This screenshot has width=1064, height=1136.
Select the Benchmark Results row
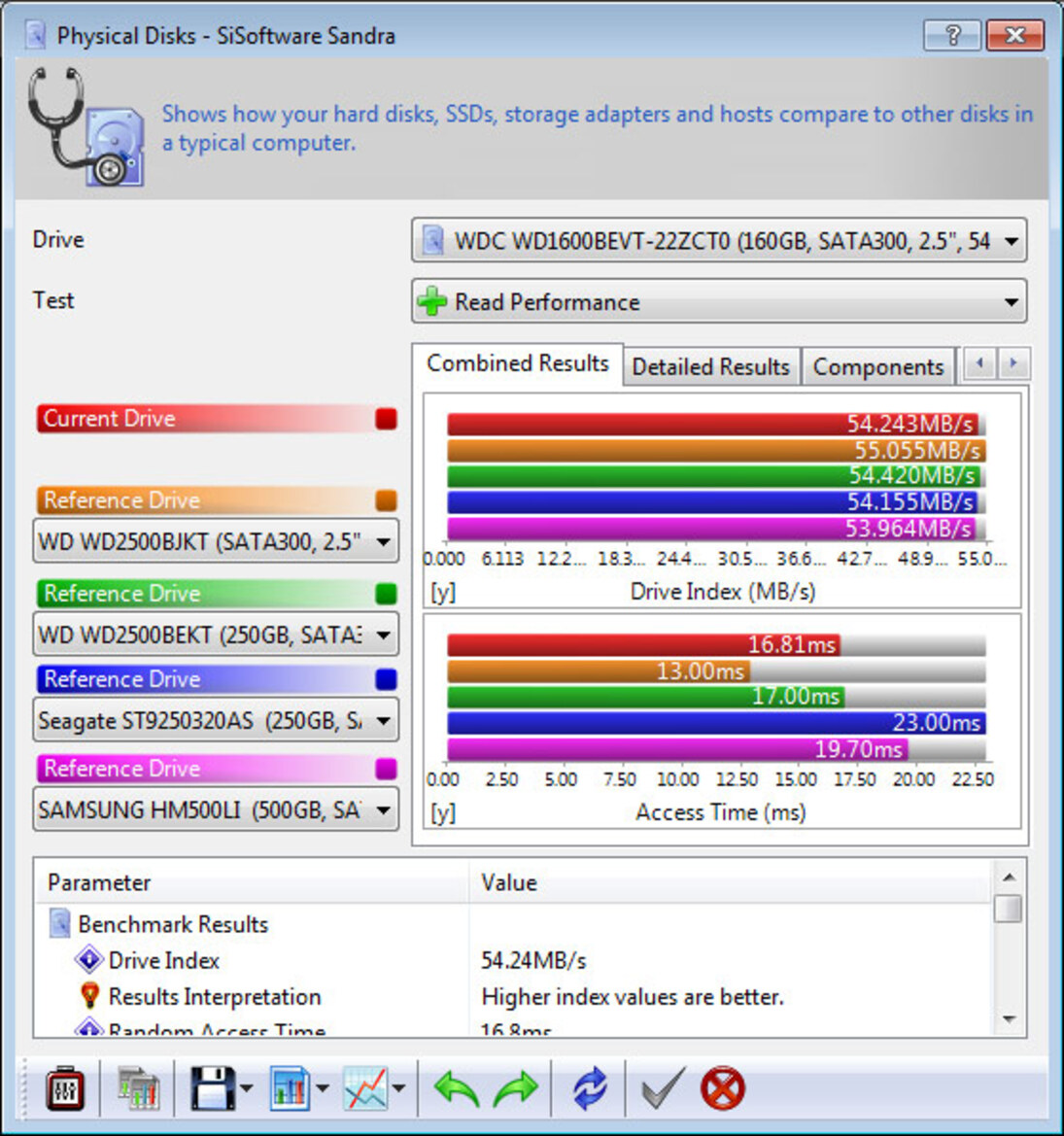point(512,924)
